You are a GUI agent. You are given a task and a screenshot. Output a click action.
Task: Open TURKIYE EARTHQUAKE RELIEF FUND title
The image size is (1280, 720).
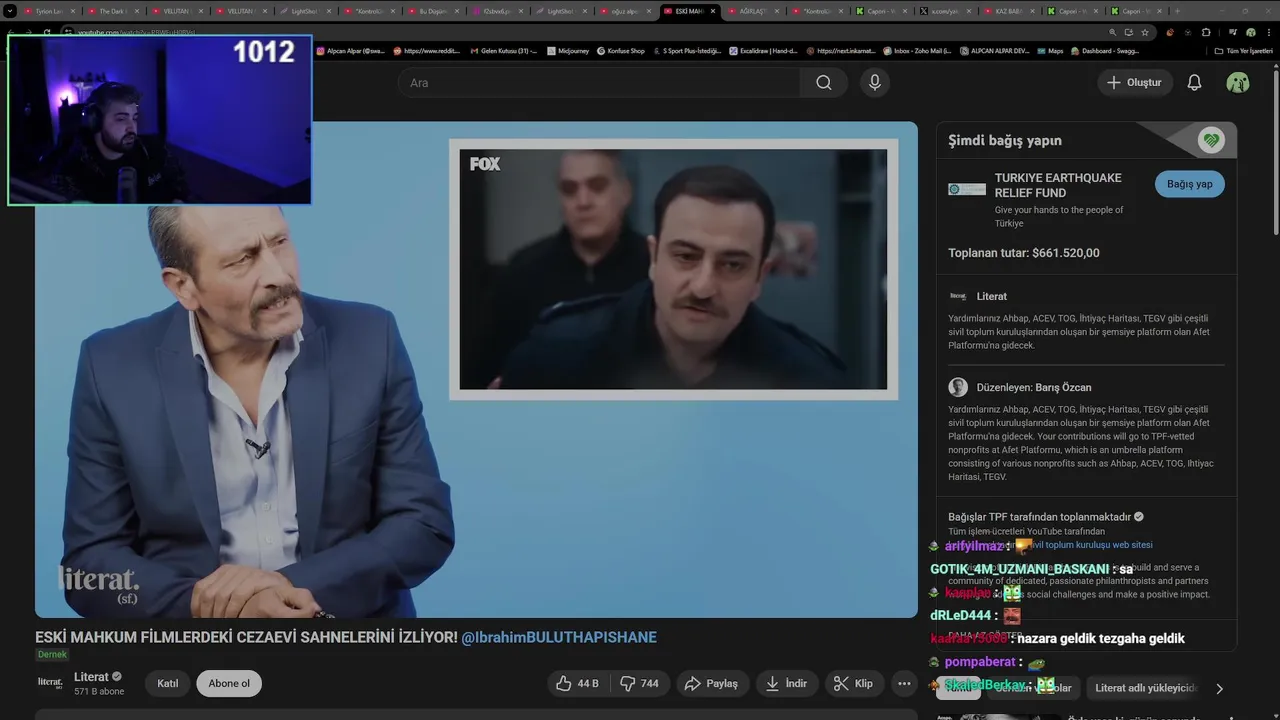tap(1058, 185)
